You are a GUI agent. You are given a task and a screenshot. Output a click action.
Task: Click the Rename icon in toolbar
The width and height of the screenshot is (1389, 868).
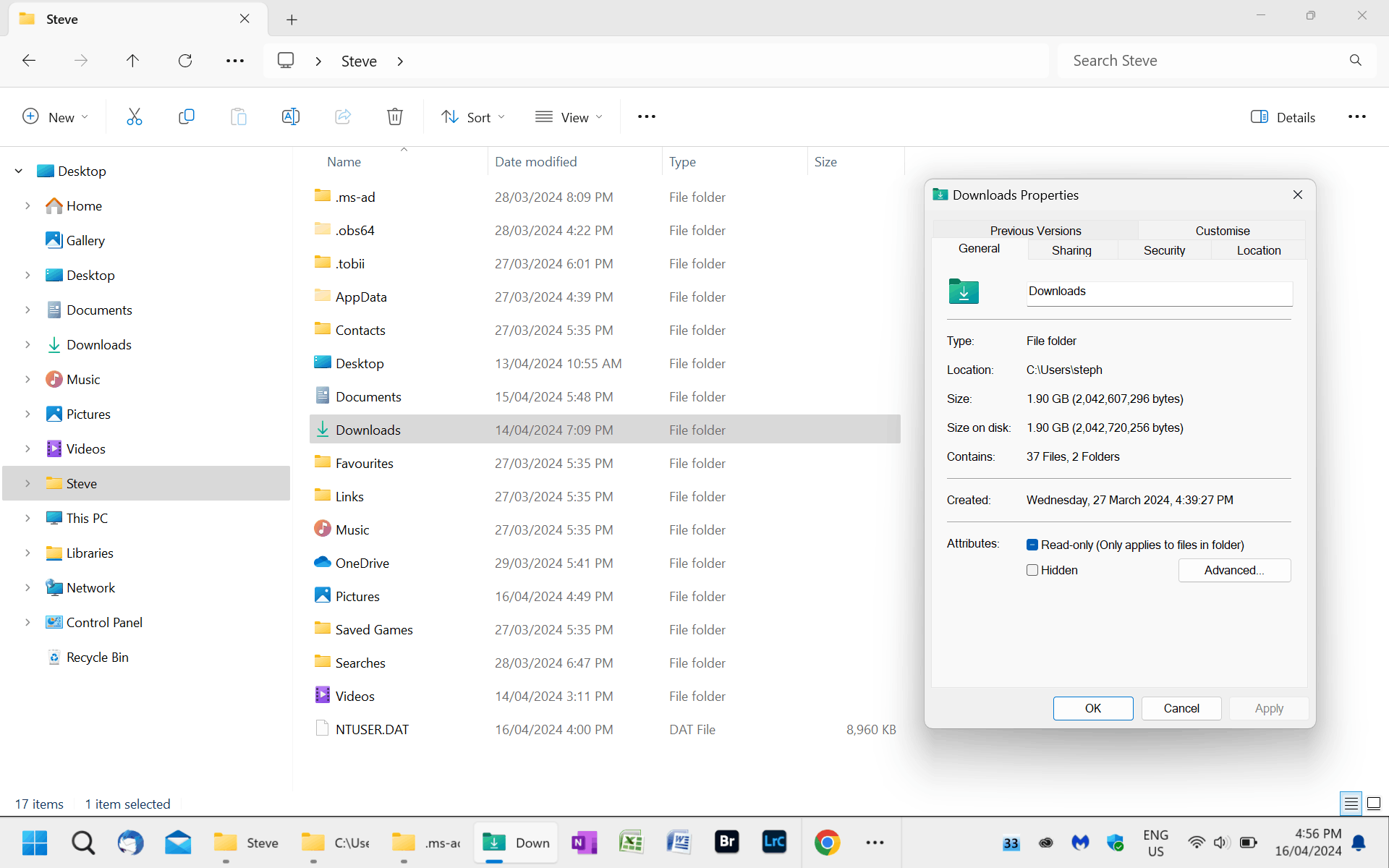click(291, 116)
